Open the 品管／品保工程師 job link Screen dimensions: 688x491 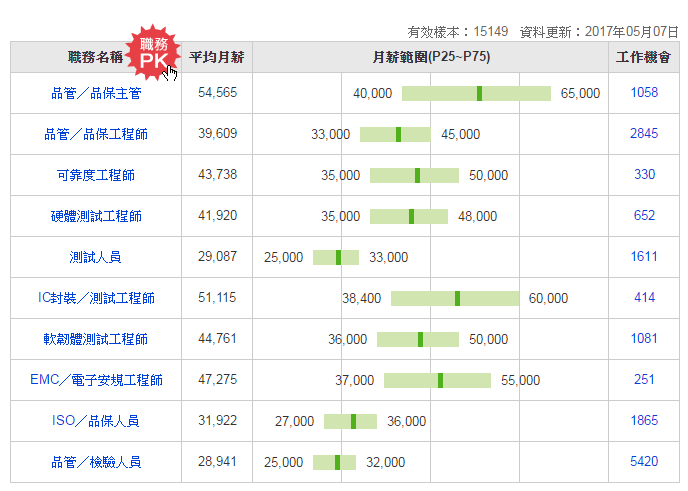[x=96, y=134]
